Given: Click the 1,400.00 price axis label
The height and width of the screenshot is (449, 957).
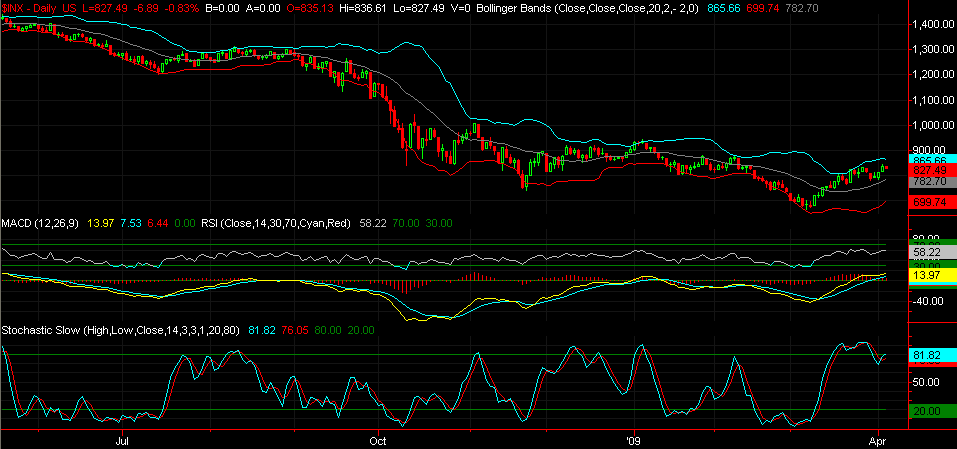Looking at the screenshot, I should coord(931,24).
